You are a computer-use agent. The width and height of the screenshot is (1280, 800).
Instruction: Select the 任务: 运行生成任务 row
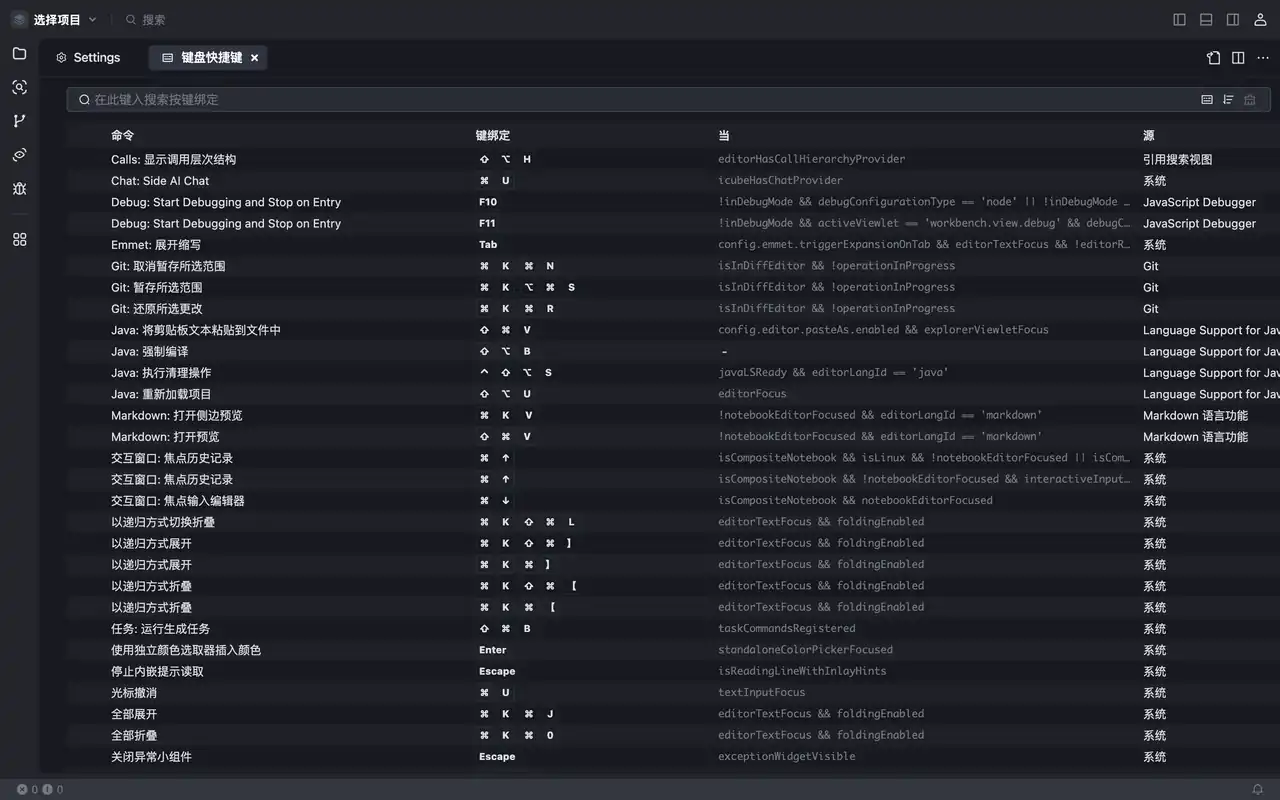673,629
